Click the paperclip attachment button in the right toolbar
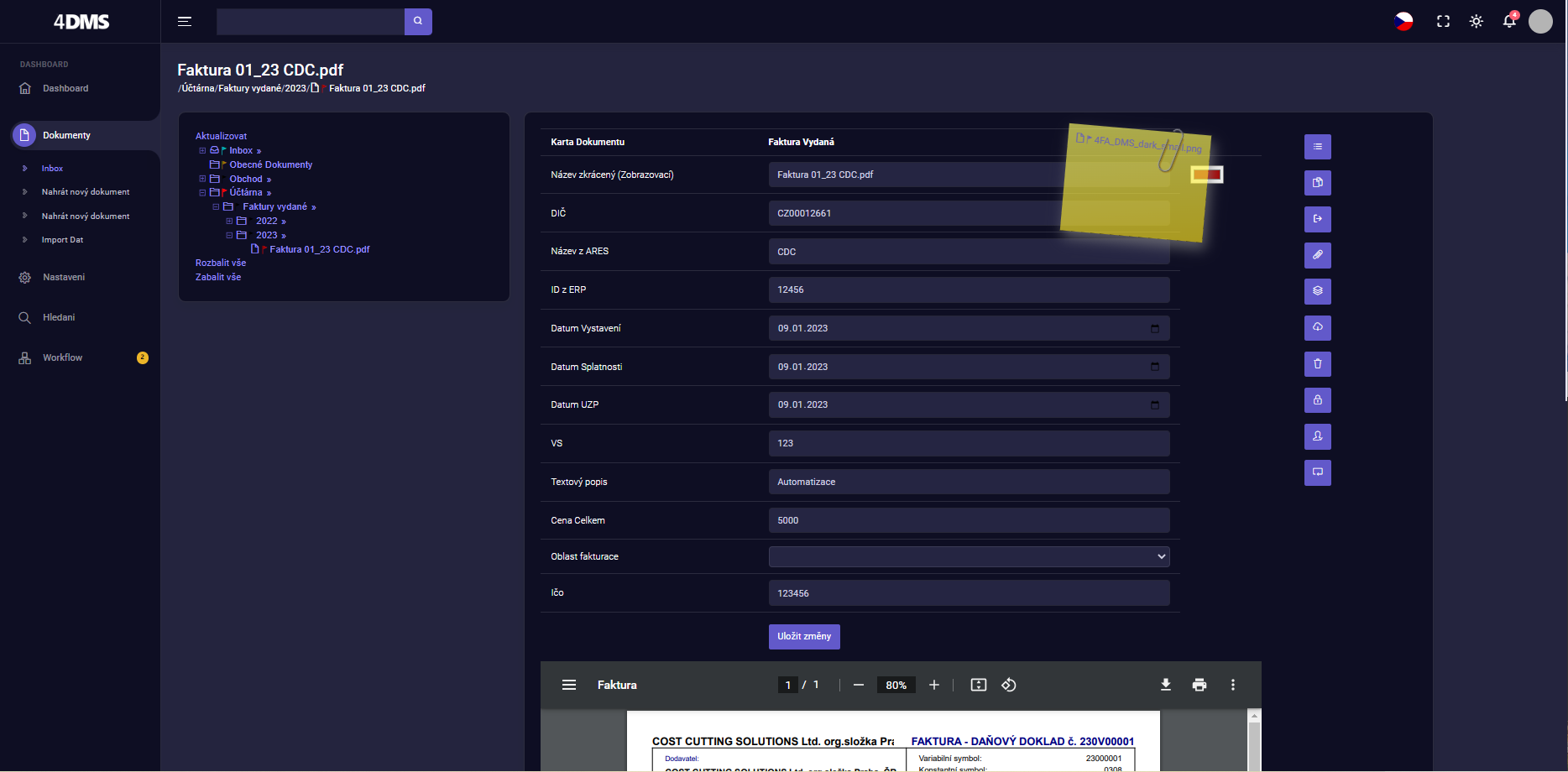 click(1317, 255)
